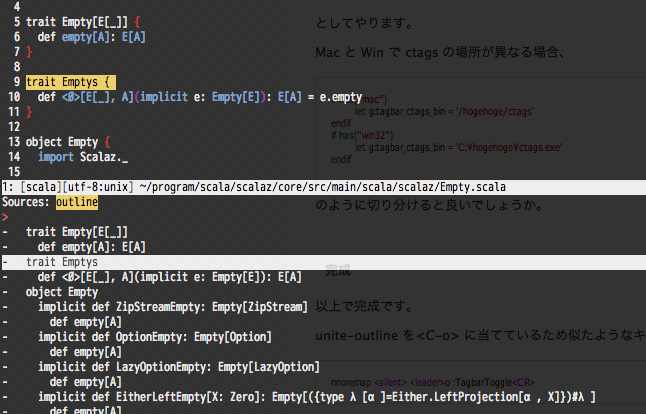Screen dimensions: 646x414
Task: Place cursor on line 13 'object Empty'
Action: coord(62,142)
